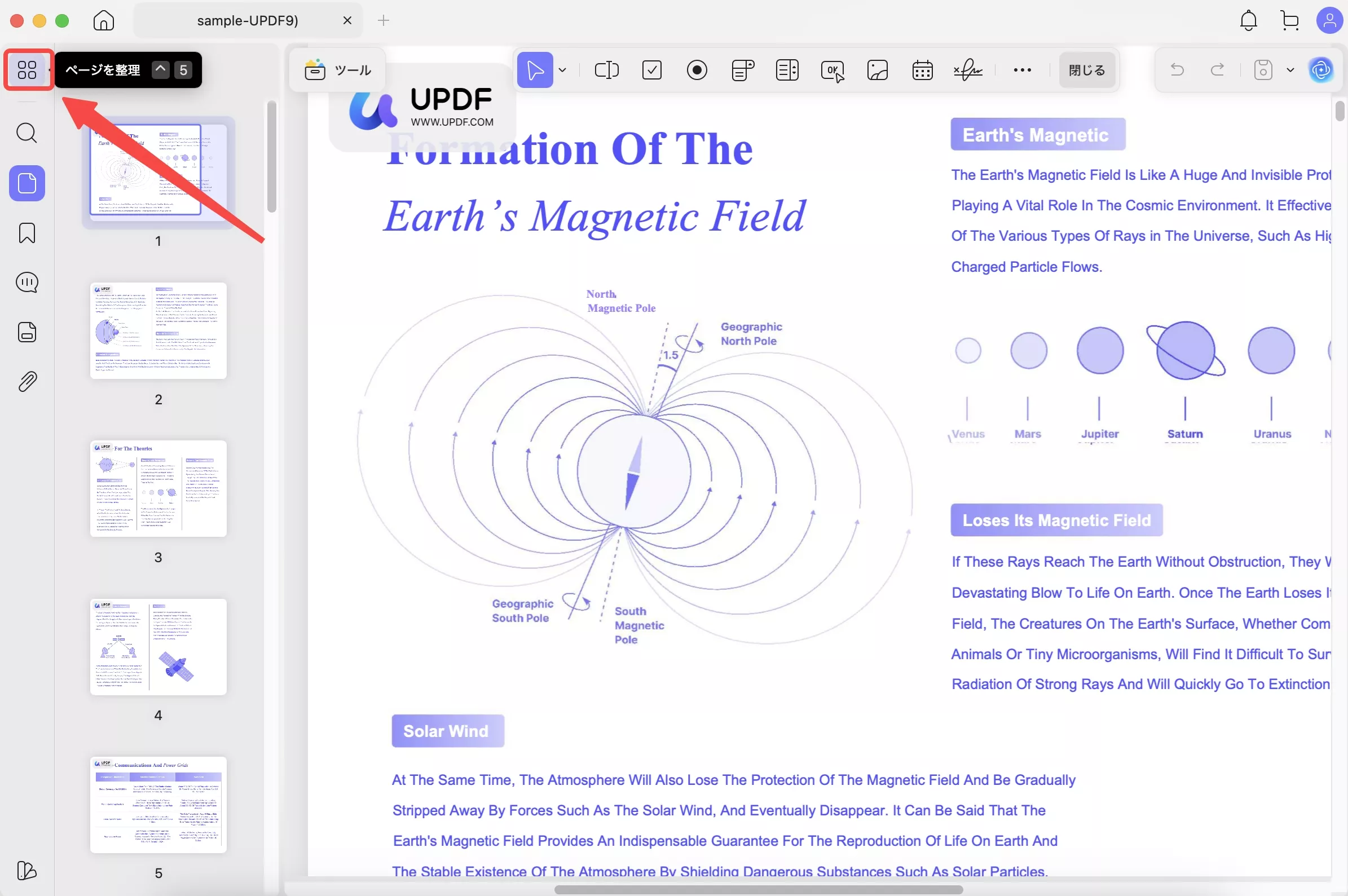This screenshot has height=896, width=1348.
Task: Expand the save options dropdown arrow
Action: point(1290,70)
